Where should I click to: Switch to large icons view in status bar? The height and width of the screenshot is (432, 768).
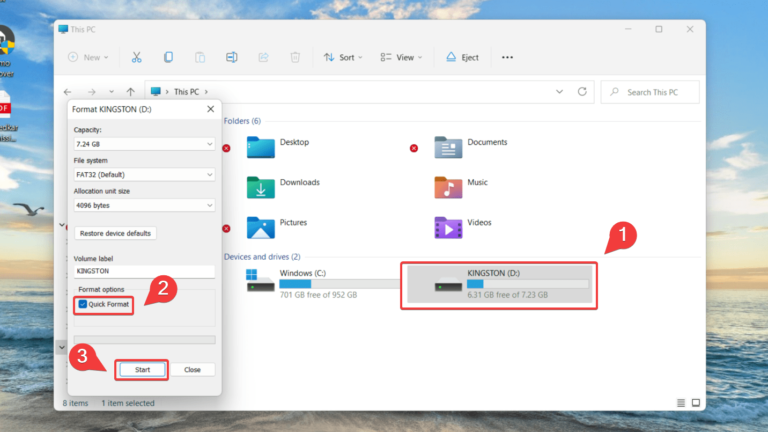(x=696, y=403)
